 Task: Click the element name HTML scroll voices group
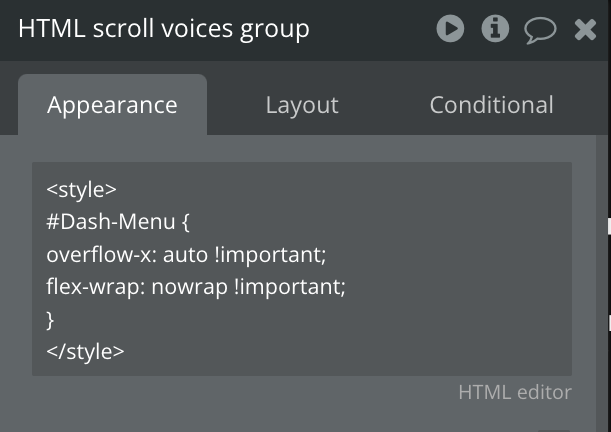point(164,29)
